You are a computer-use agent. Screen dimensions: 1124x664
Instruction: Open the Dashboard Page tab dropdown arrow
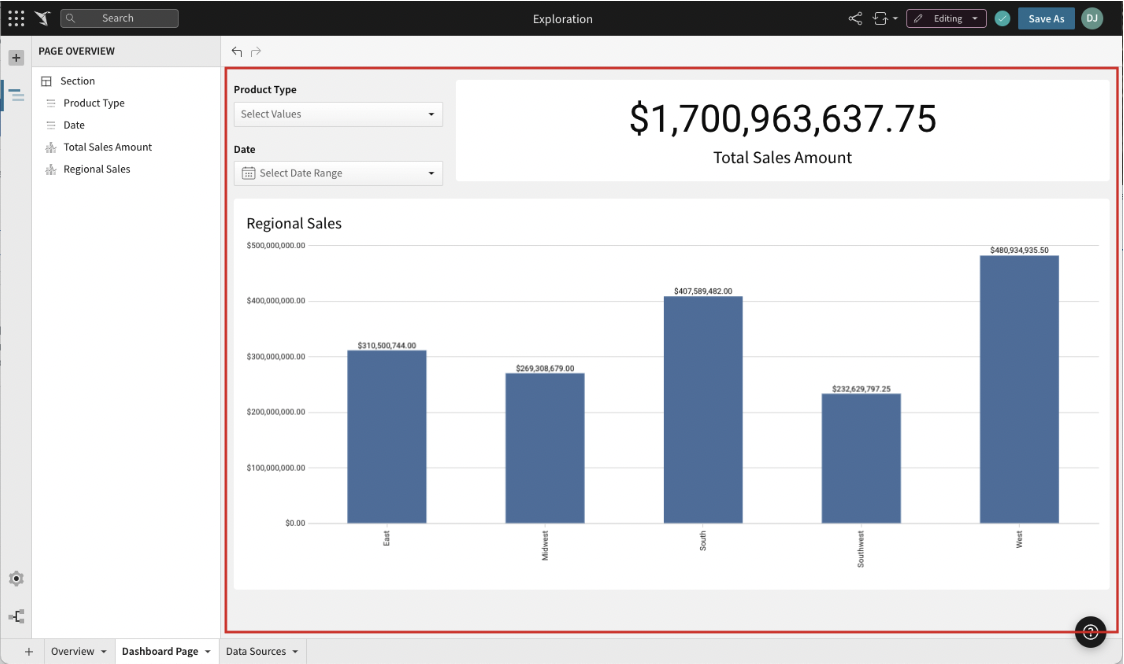(209, 651)
